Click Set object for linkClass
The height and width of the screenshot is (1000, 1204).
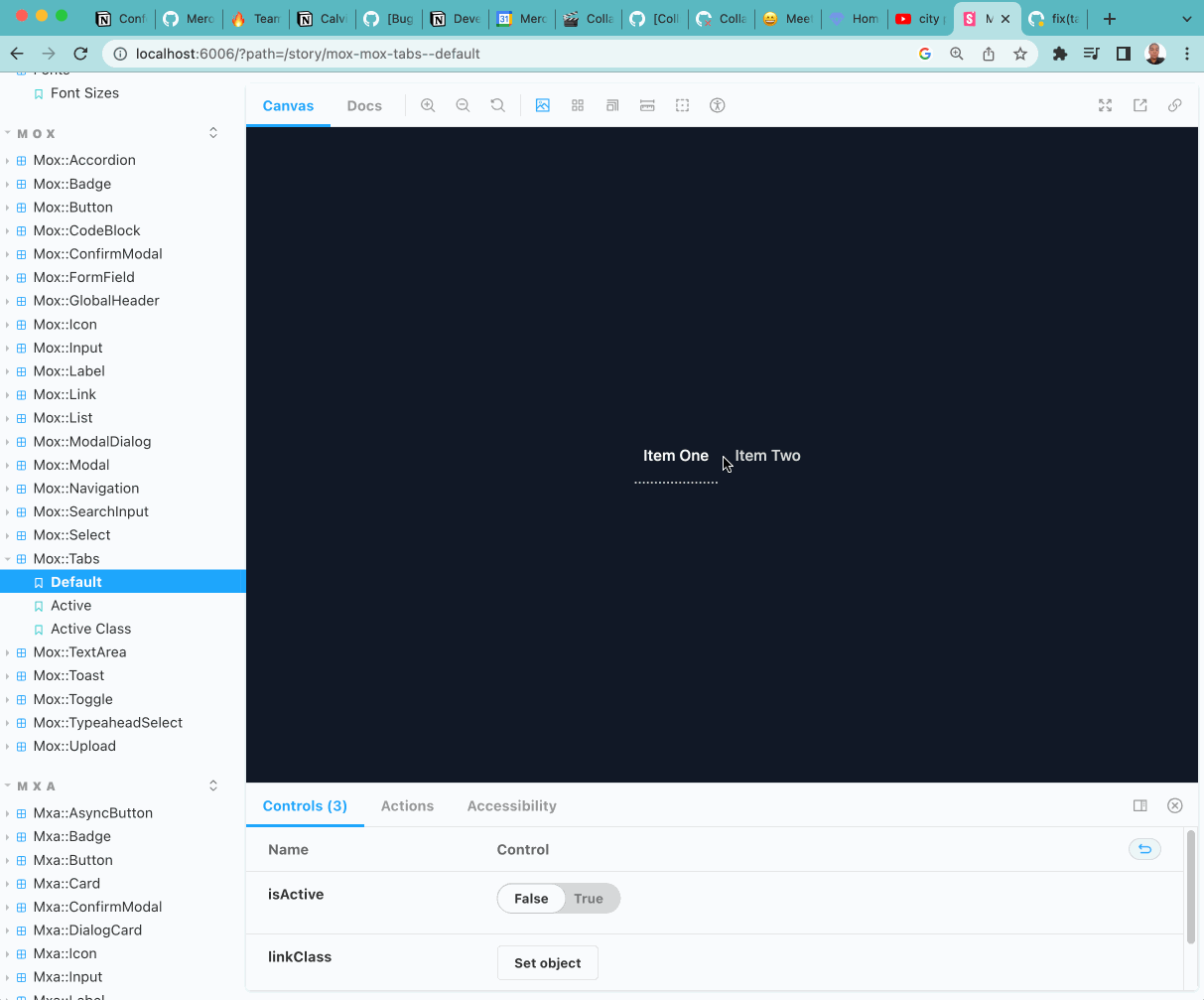(548, 963)
